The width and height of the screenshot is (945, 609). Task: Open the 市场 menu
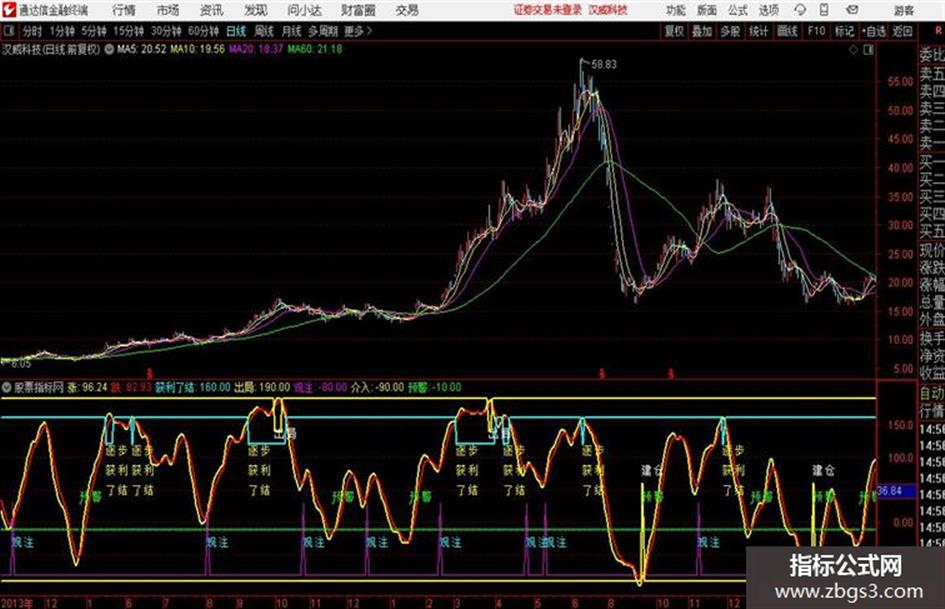[x=168, y=10]
